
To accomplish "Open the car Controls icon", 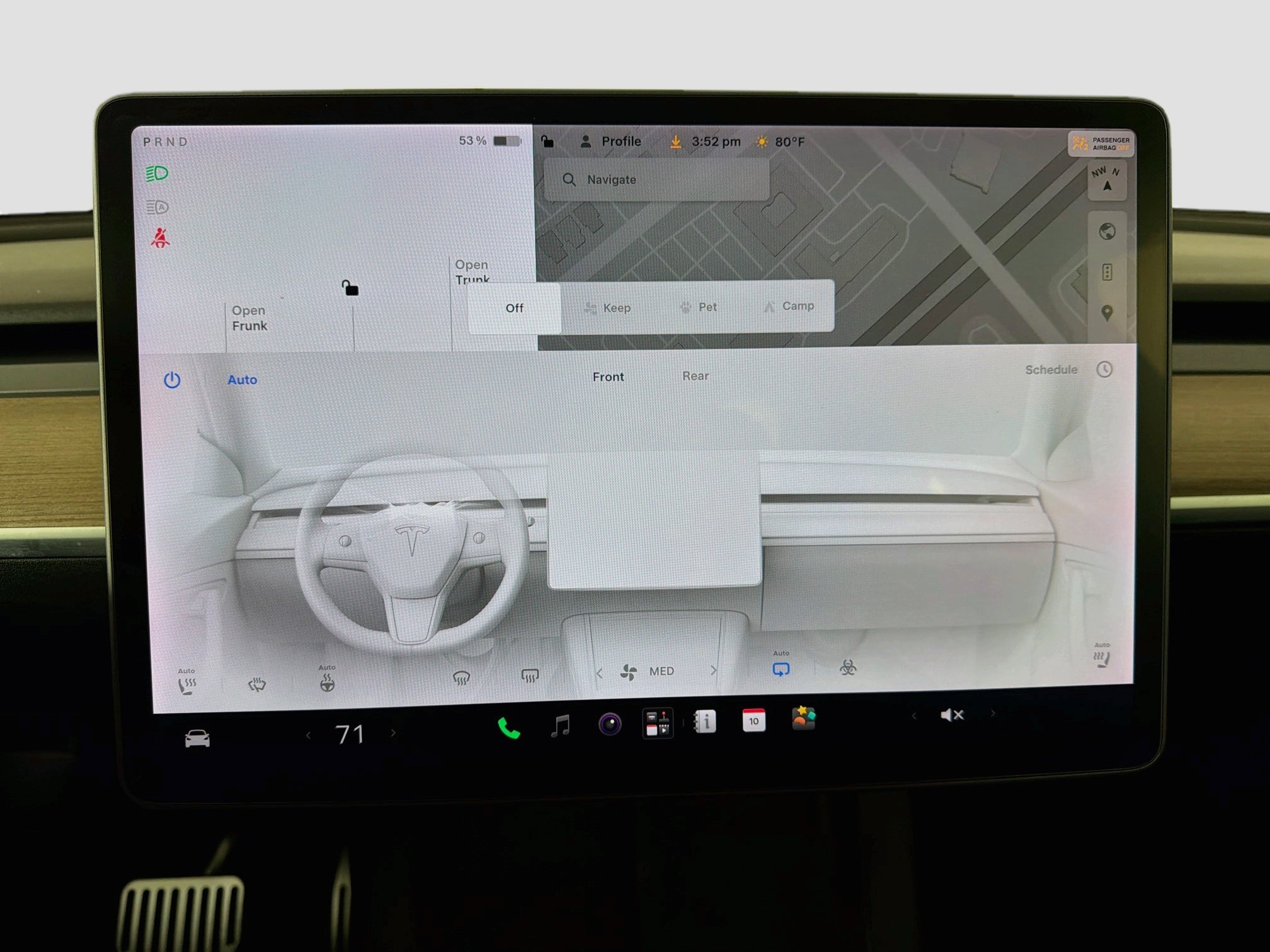I will tap(197, 738).
